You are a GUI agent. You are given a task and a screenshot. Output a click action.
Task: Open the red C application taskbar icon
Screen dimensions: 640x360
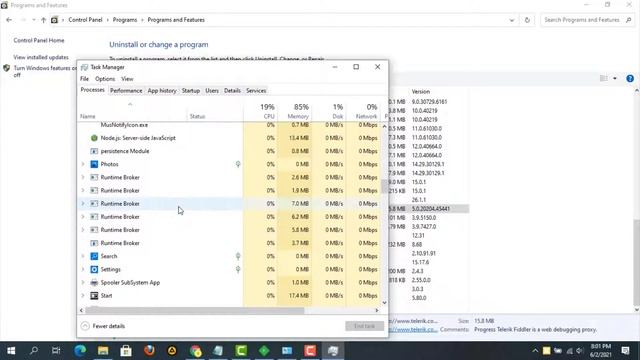pyautogui.click(x=310, y=351)
